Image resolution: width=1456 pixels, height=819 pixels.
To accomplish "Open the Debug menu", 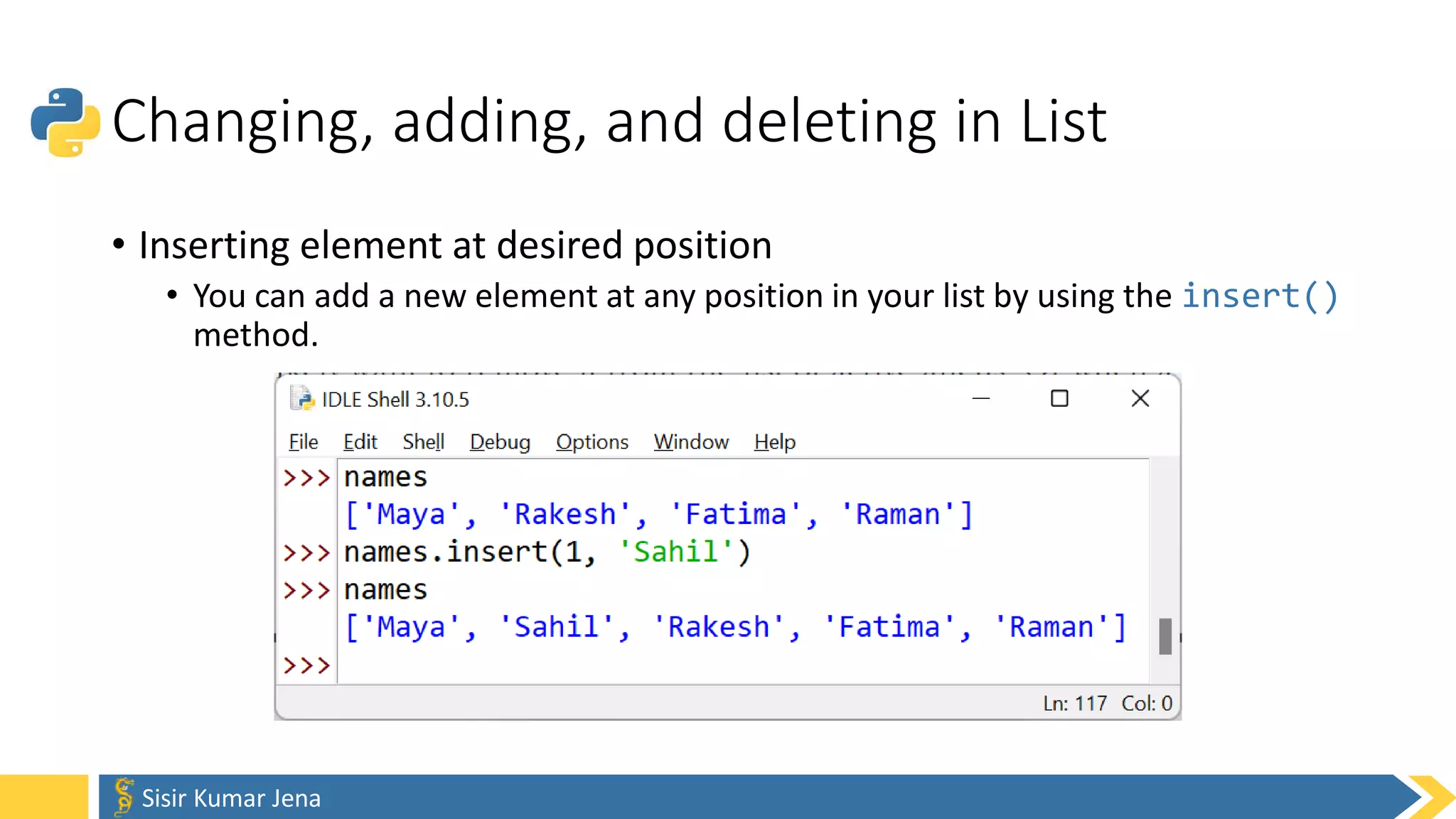I will (500, 441).
